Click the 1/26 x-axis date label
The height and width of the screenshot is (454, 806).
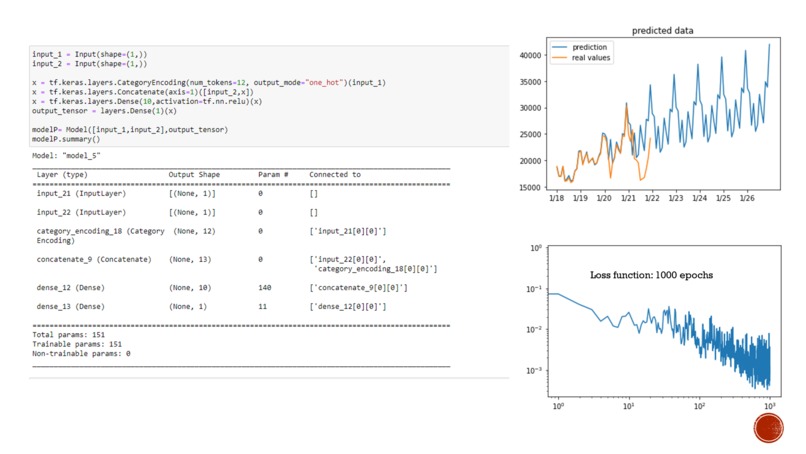[x=747, y=198]
